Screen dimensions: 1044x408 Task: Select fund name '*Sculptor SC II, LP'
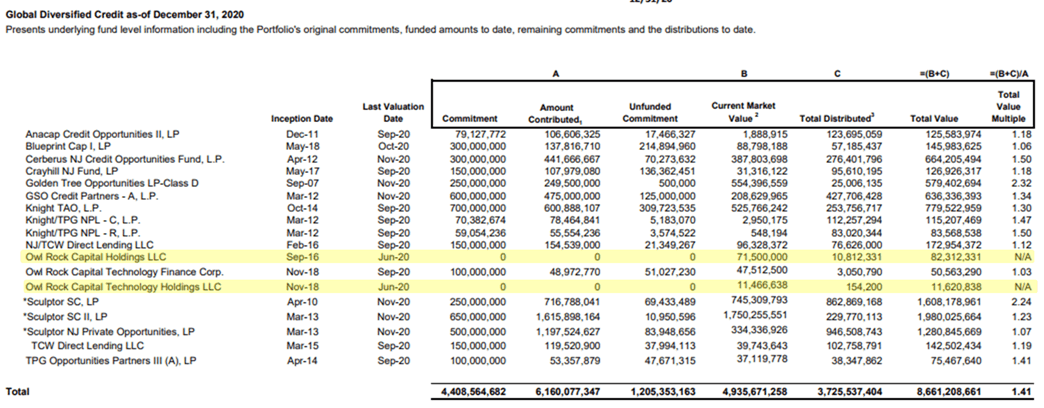click(x=65, y=317)
